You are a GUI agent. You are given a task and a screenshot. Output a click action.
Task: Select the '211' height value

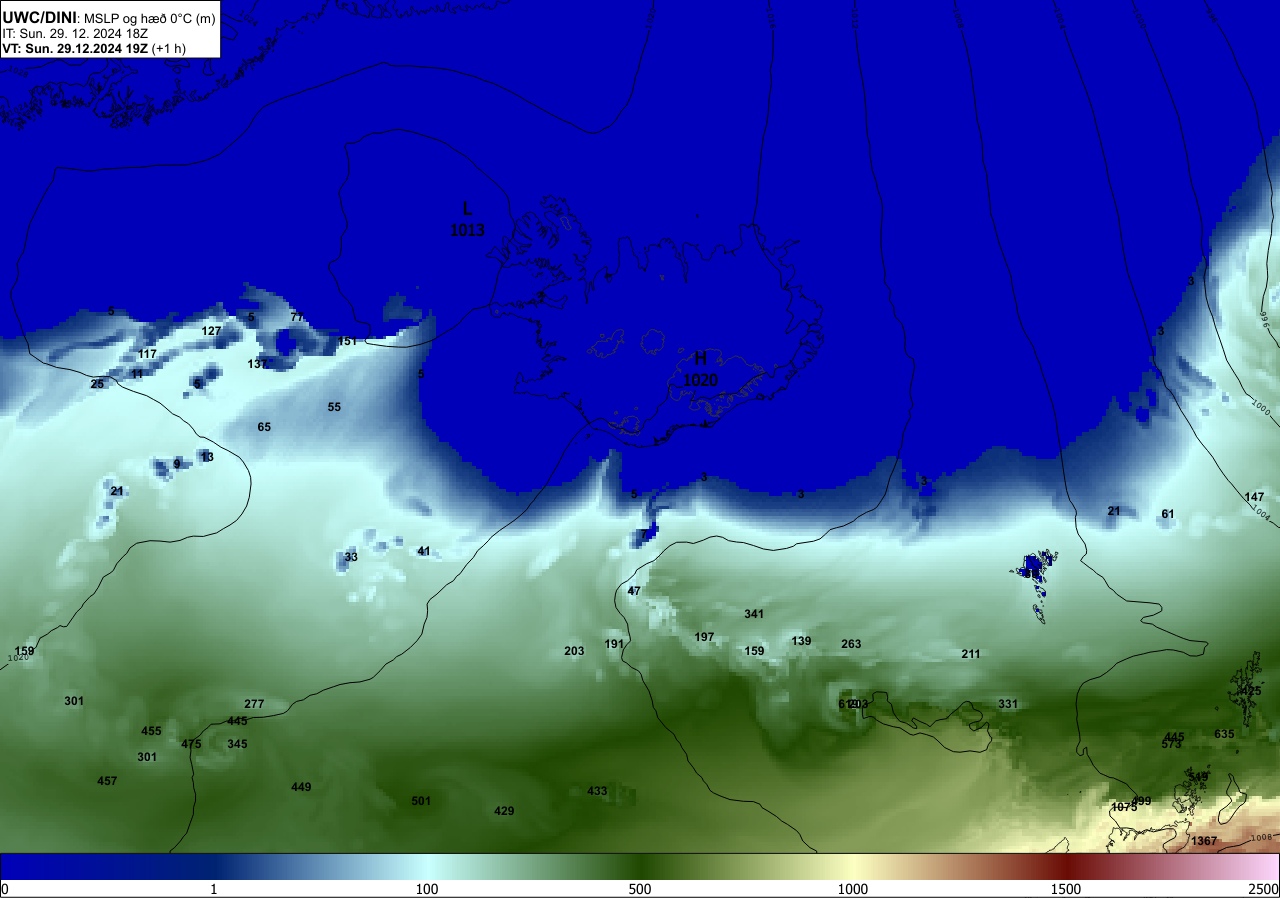(x=971, y=654)
